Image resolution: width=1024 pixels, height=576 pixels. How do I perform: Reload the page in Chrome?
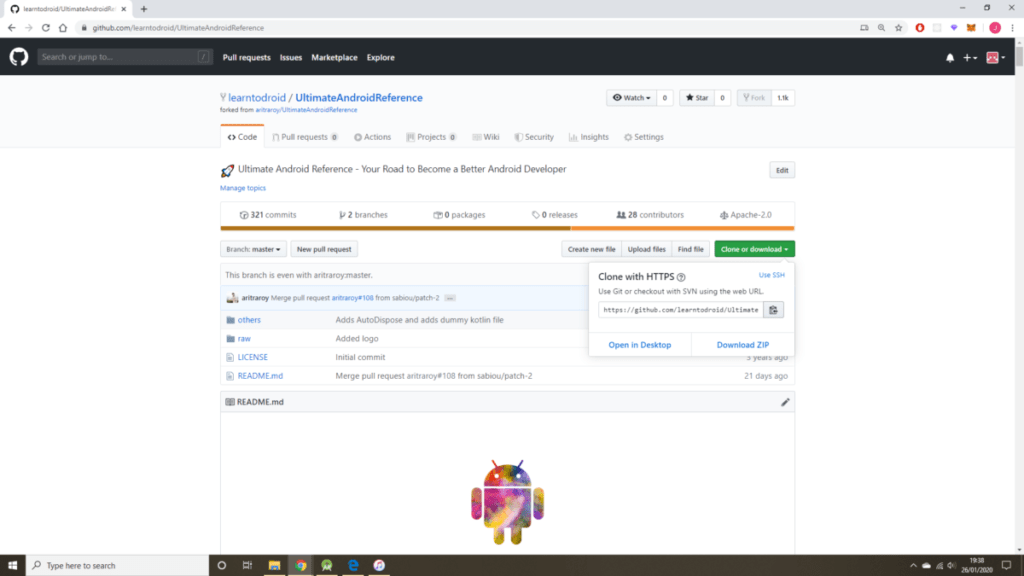46,27
